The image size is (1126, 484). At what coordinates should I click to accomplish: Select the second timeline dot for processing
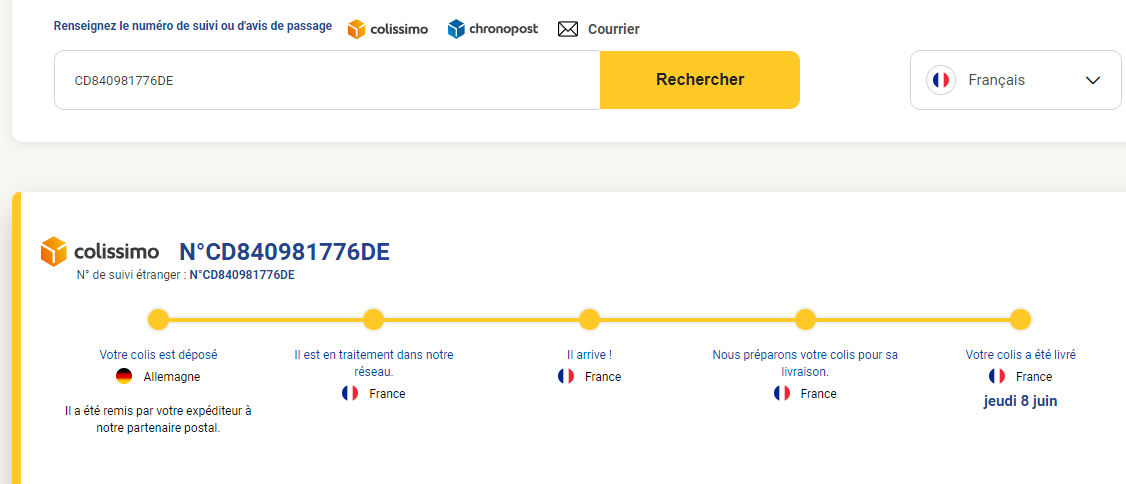tap(373, 320)
